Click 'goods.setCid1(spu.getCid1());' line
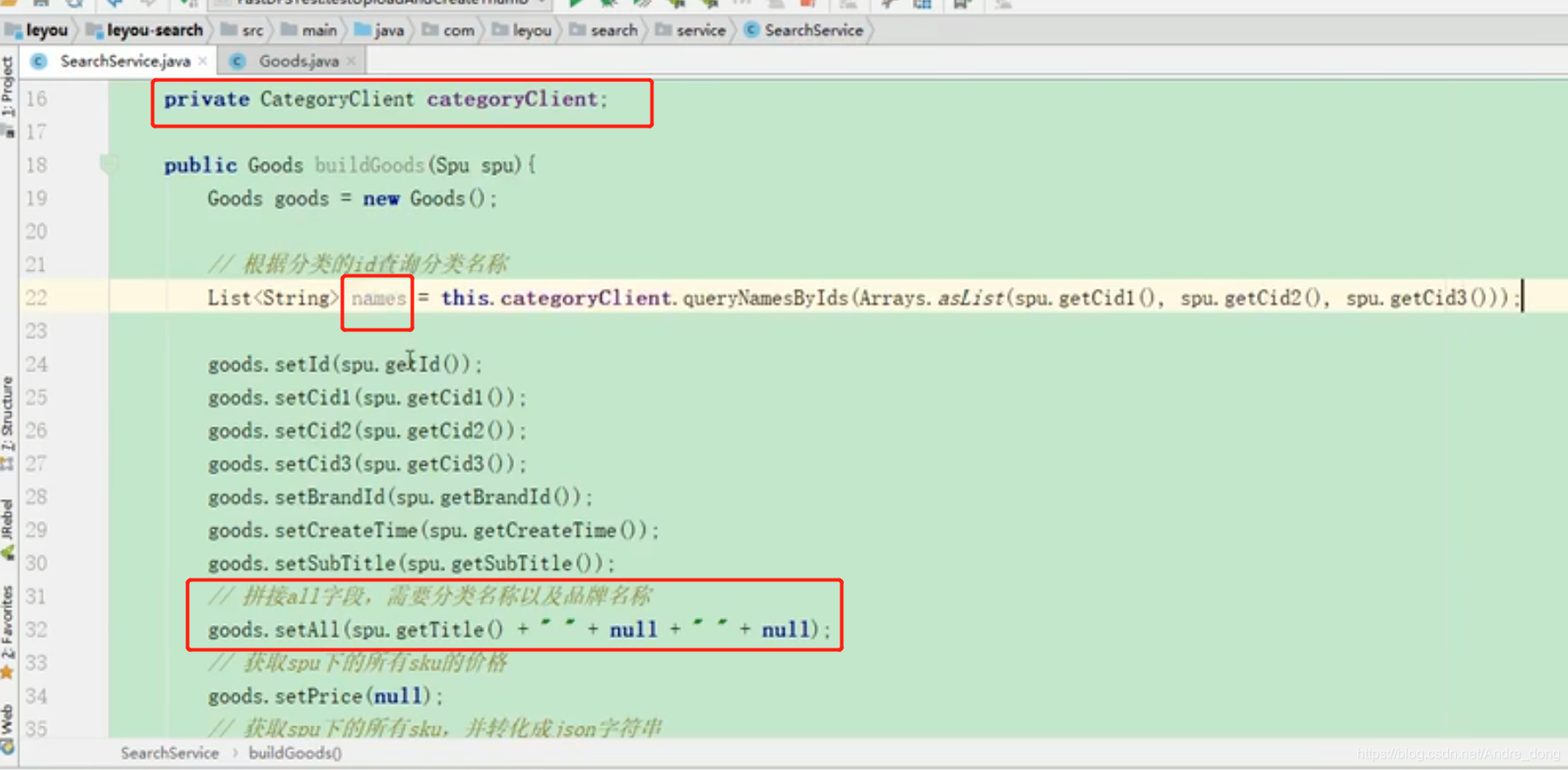The height and width of the screenshot is (770, 1568). click(x=367, y=398)
